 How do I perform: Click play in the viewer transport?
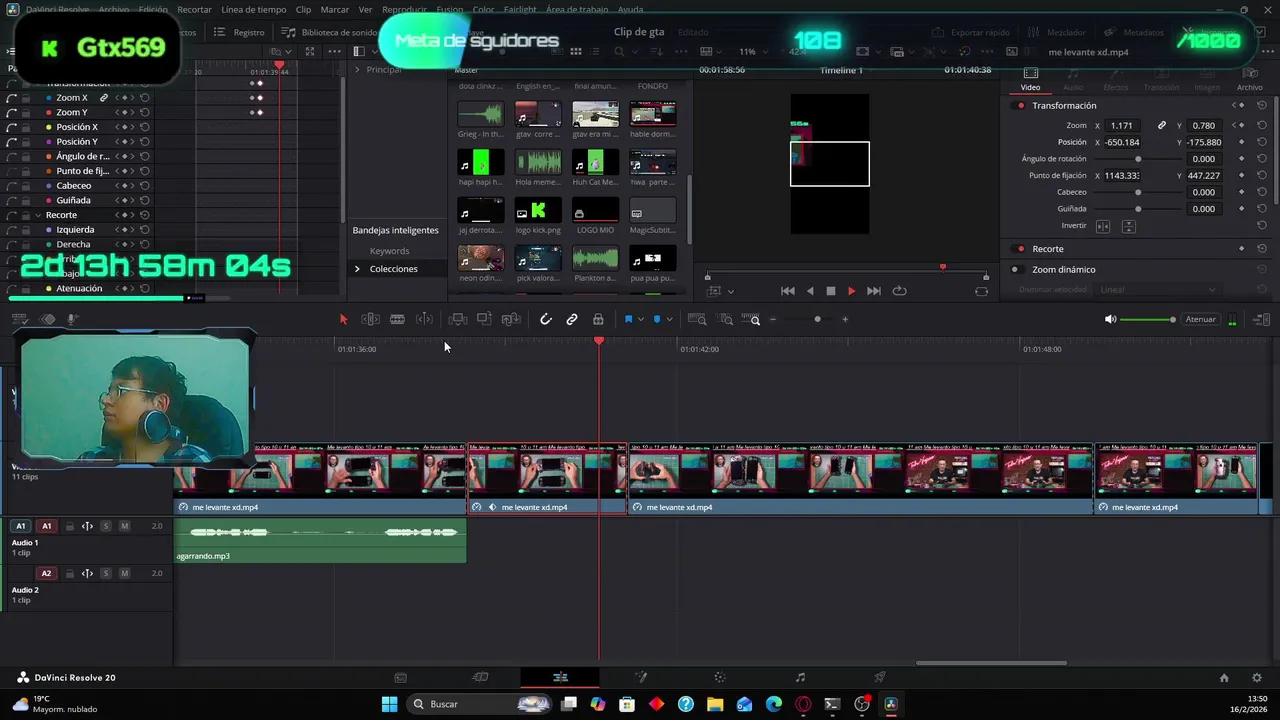click(851, 291)
